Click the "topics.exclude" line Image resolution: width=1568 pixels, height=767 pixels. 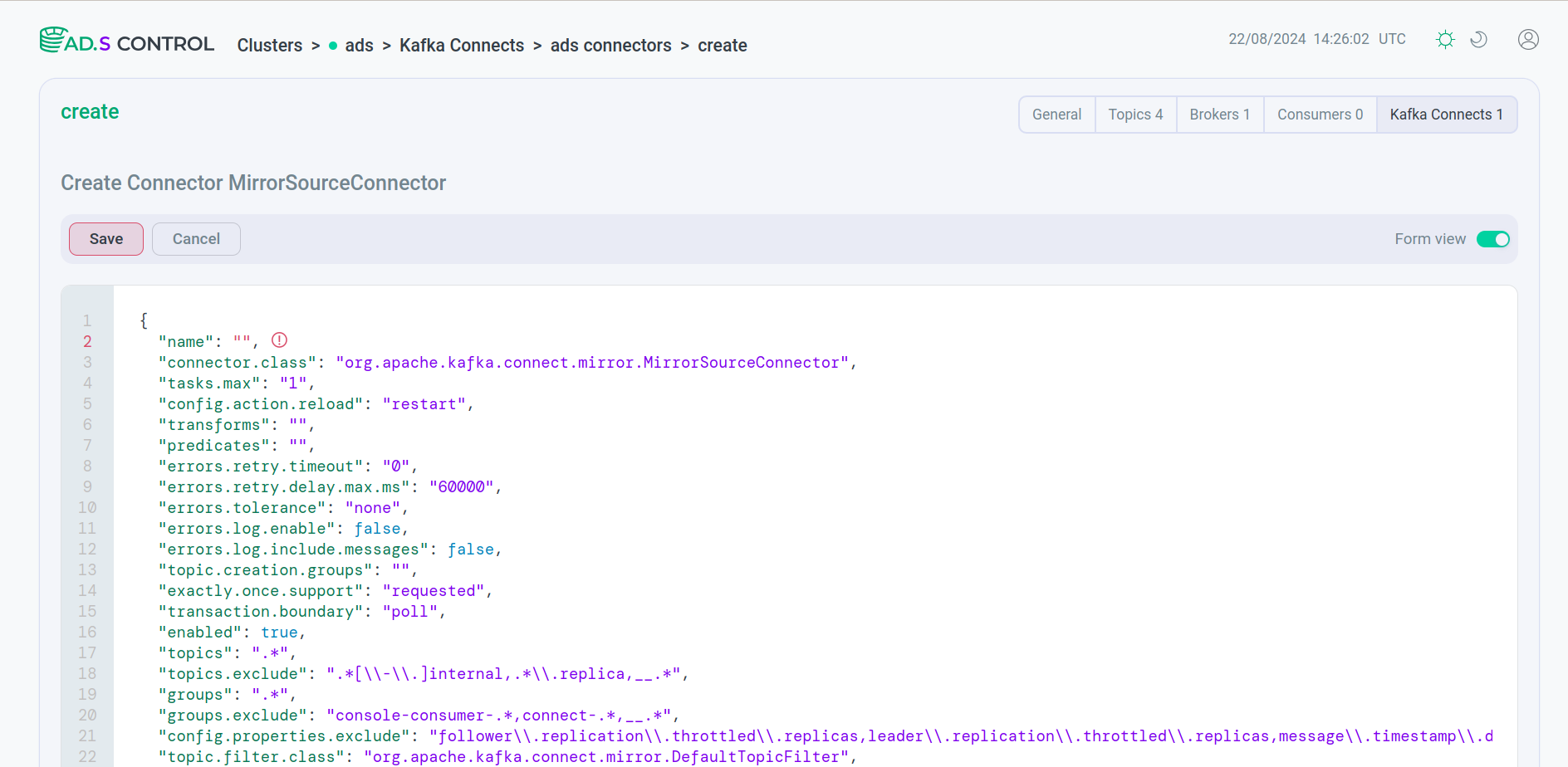pos(424,673)
